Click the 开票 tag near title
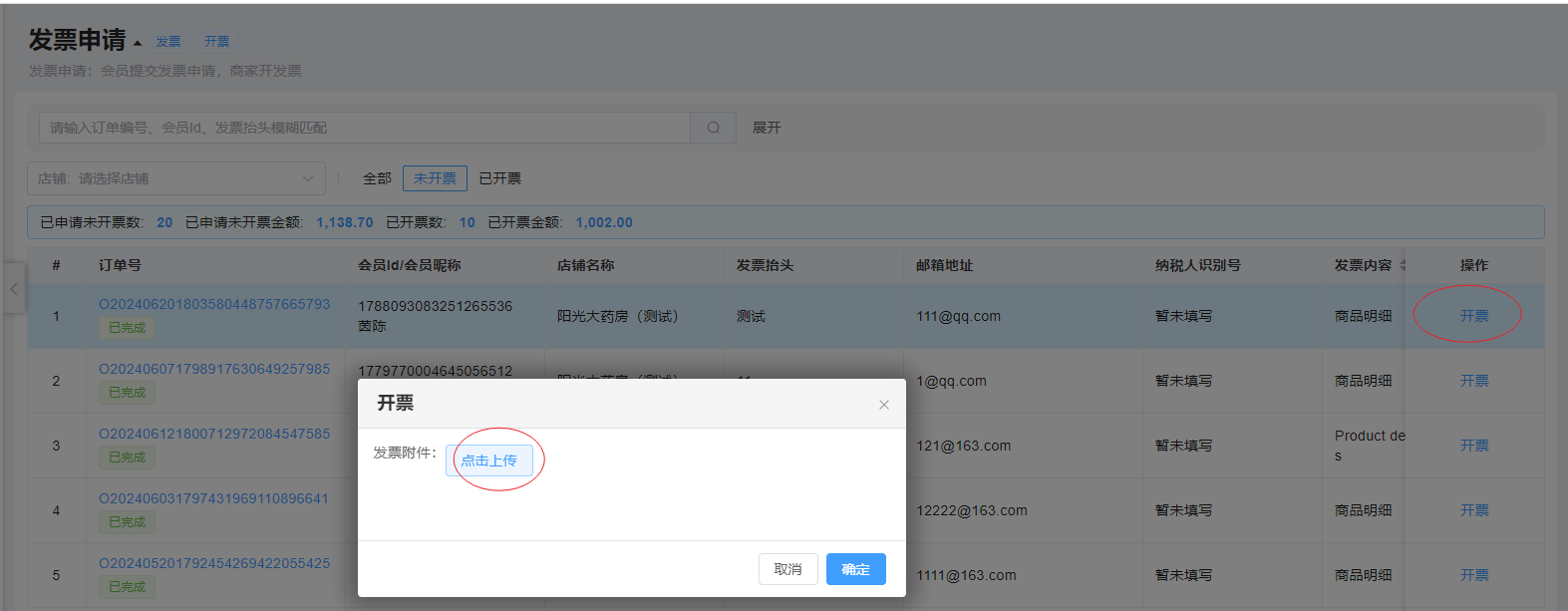The height and width of the screenshot is (611, 1568). coord(217,42)
